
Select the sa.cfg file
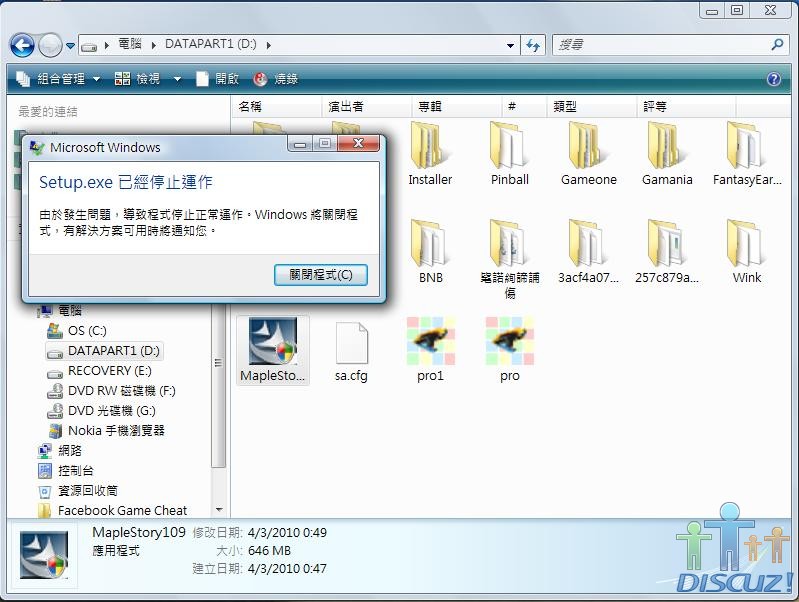pos(351,352)
